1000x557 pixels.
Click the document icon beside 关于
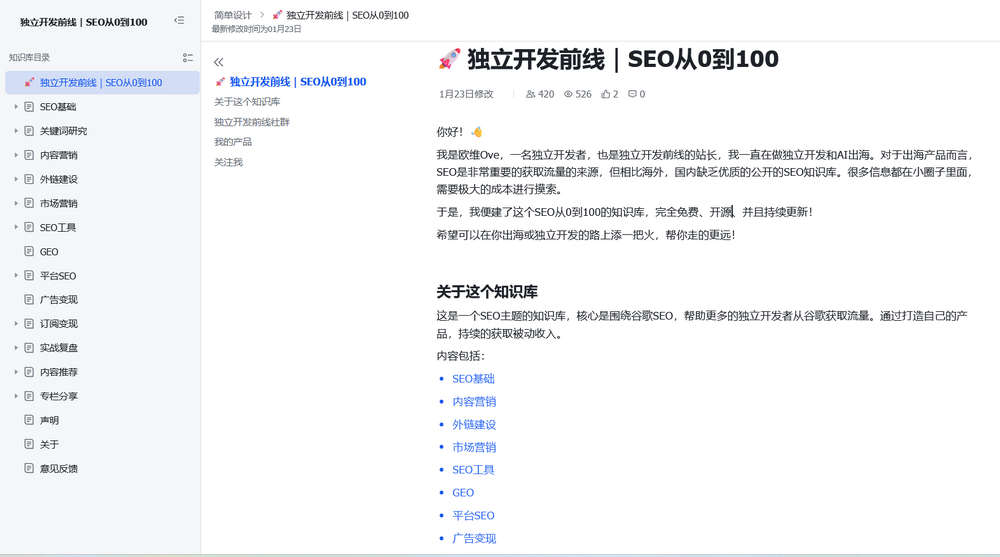[x=29, y=444]
